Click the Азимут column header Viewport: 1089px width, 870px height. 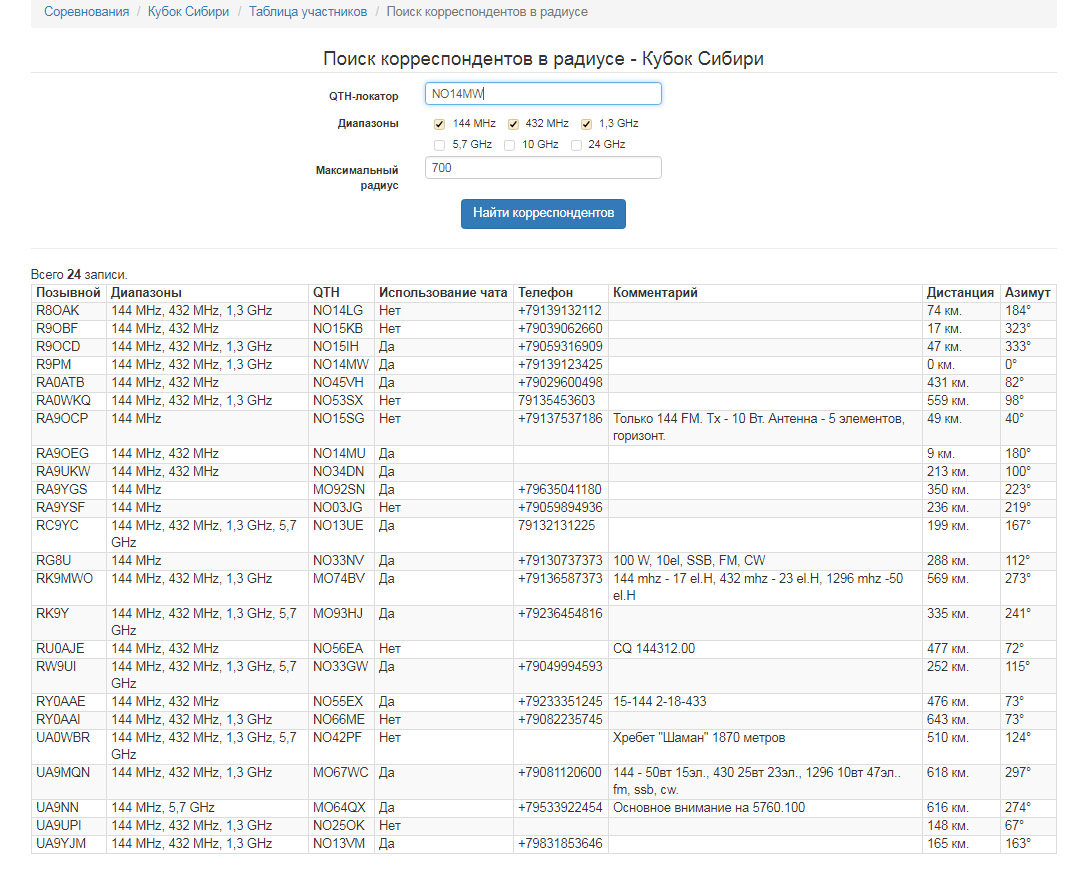pyautogui.click(x=1027, y=293)
